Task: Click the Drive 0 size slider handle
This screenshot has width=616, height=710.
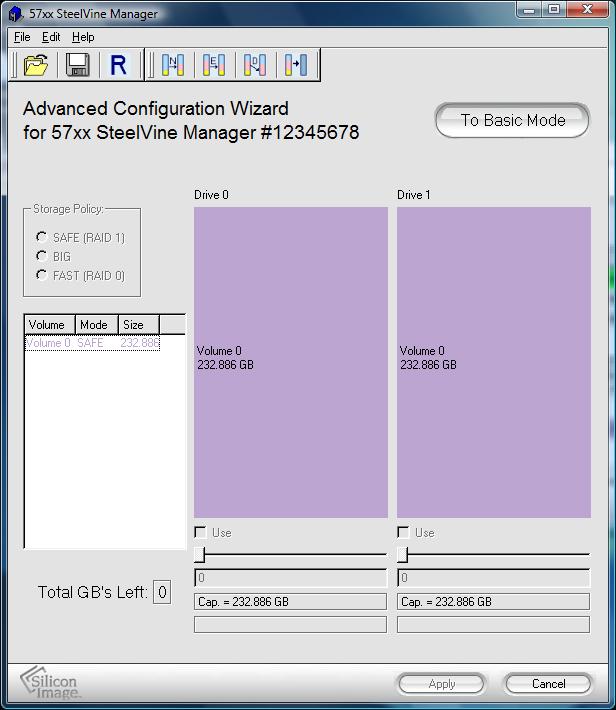Action: click(199, 554)
